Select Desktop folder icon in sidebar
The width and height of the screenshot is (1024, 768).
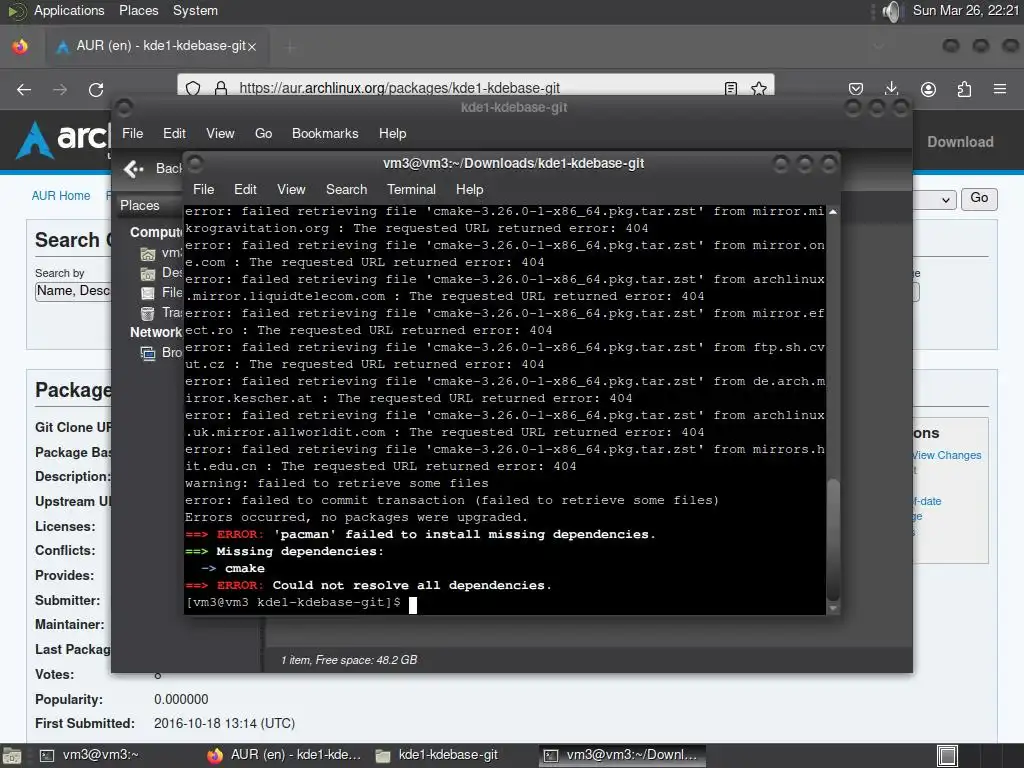148,274
